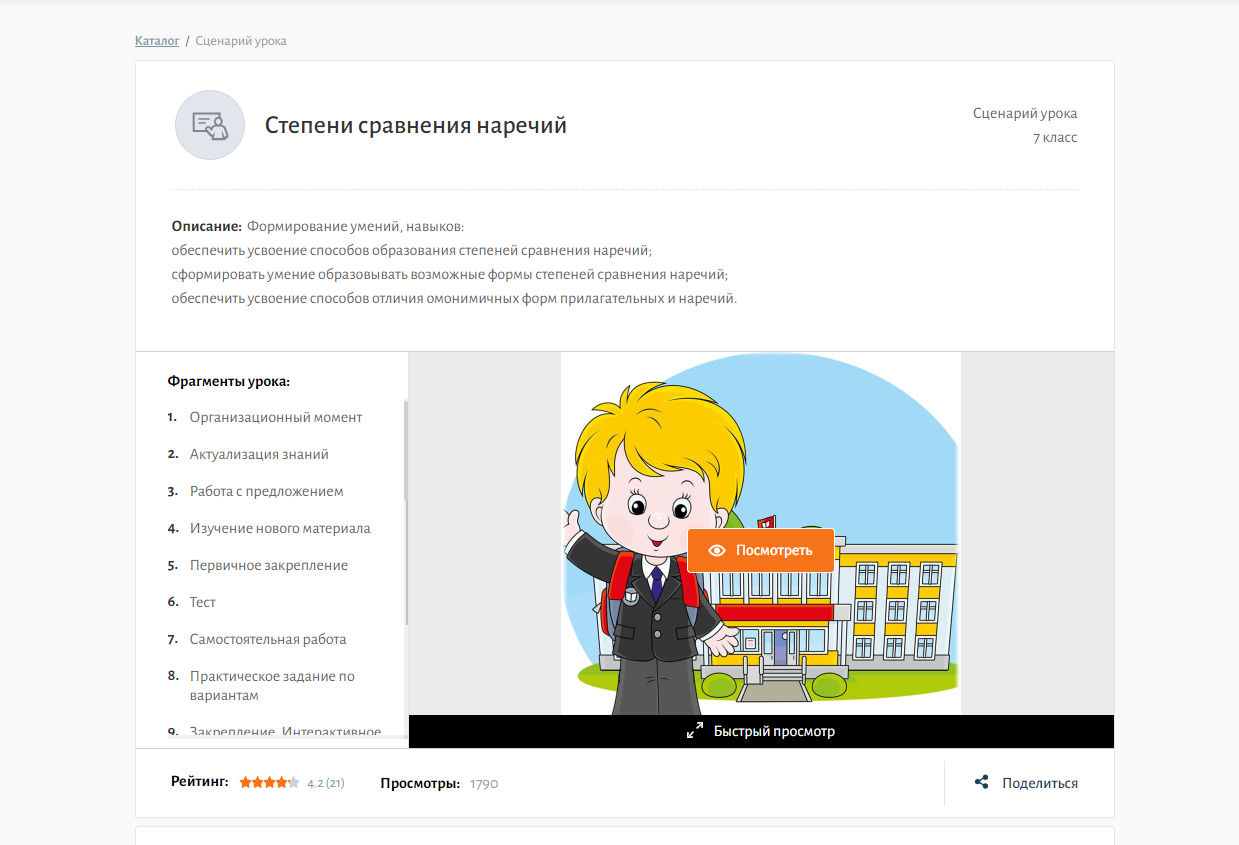Click the Сценарий урока breadcrumb text
1239x845 pixels.
click(241, 41)
